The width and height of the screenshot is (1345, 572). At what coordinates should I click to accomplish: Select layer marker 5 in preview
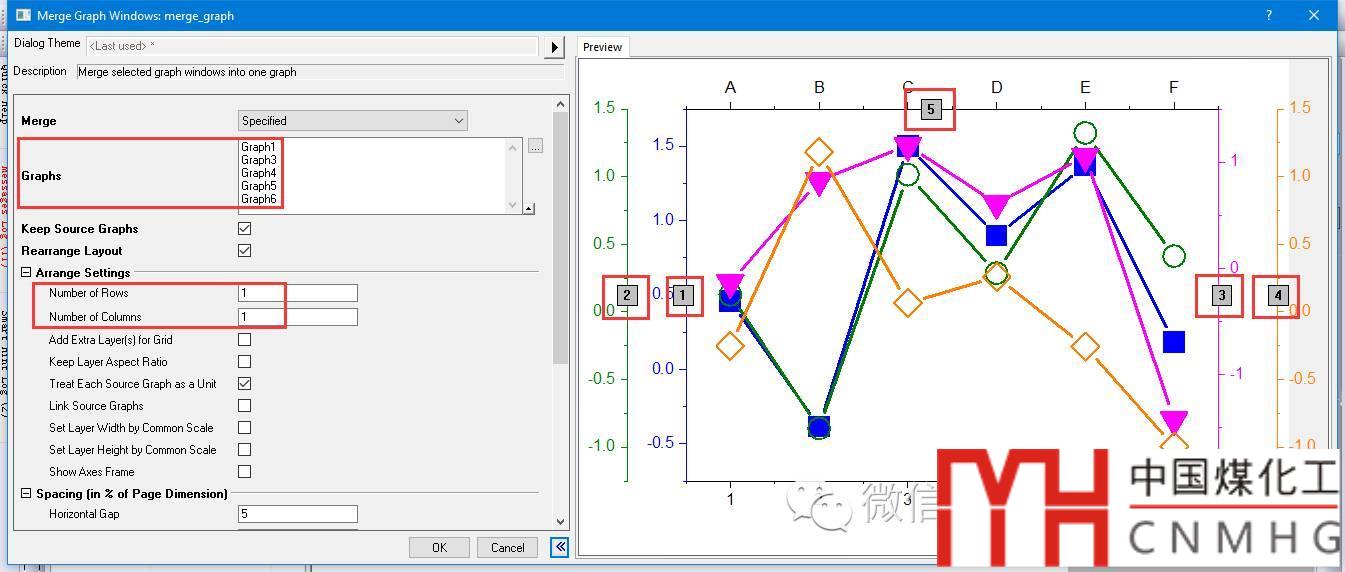point(930,109)
